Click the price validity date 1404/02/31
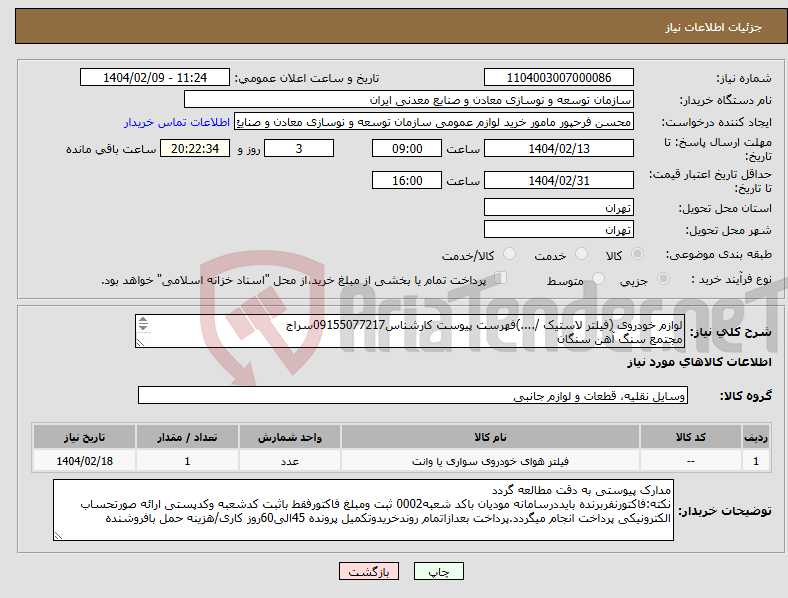788x598 pixels. (x=558, y=180)
